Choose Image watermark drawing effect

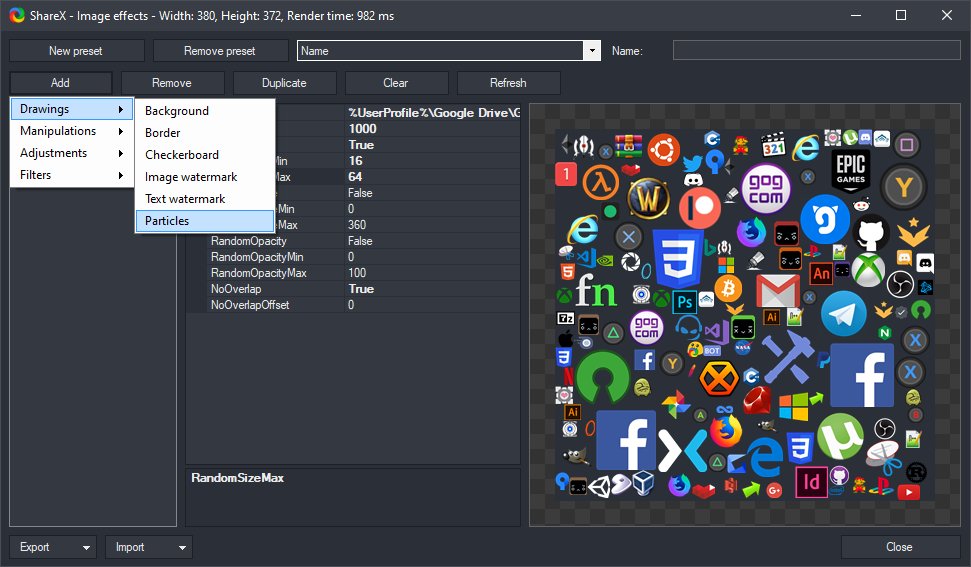point(205,177)
